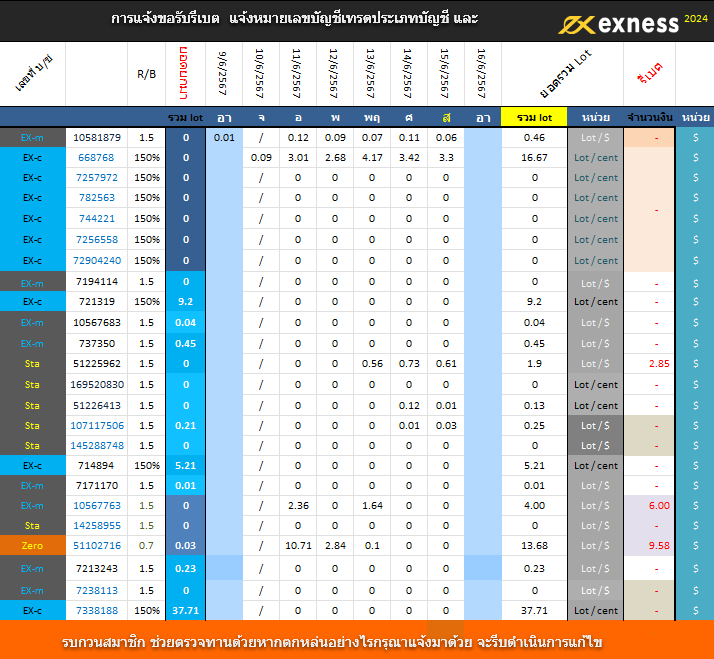
Task: Click the rebate amount 2.85 cell
Action: click(x=658, y=364)
